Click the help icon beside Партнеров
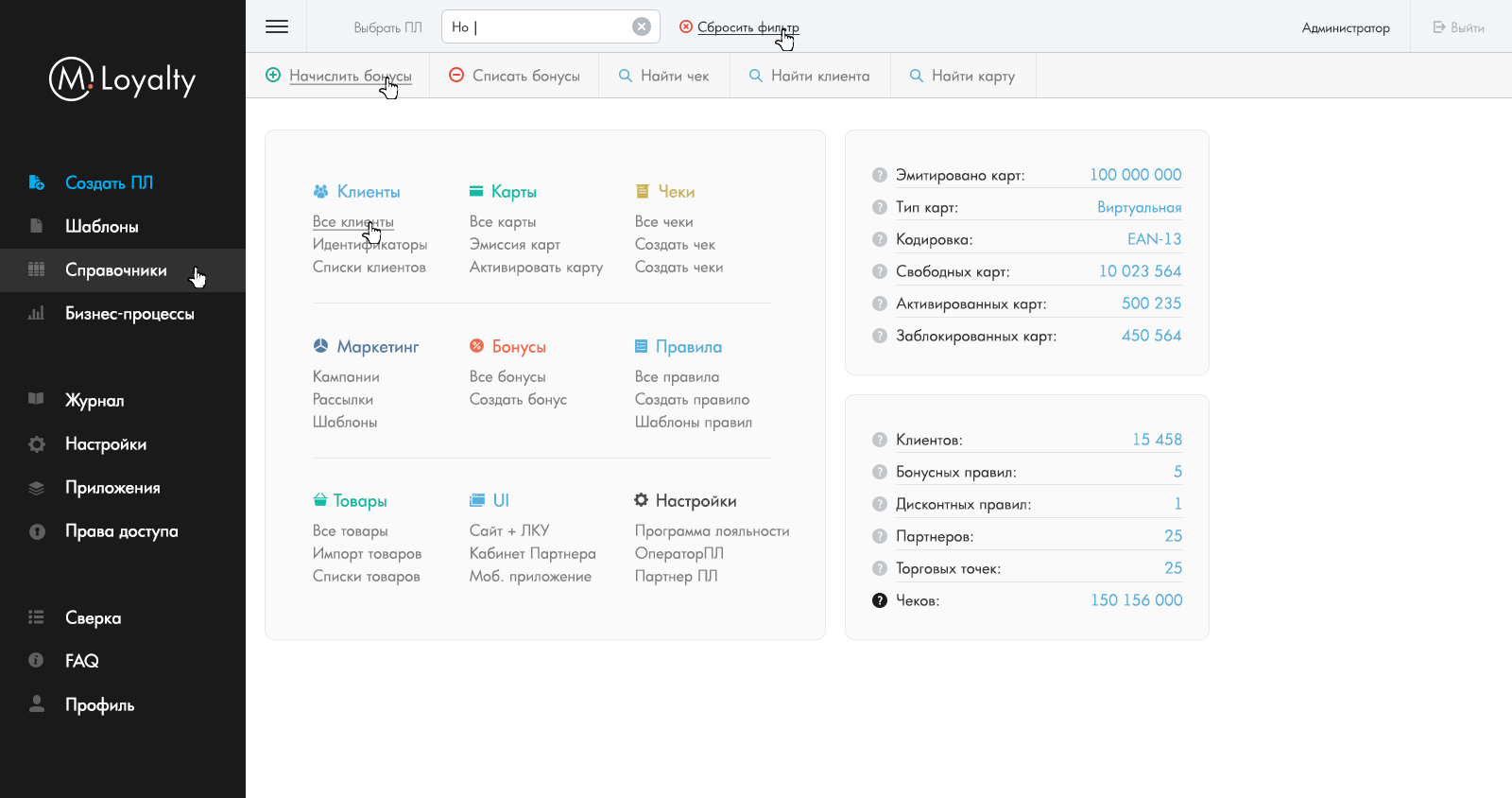1512x798 pixels. click(x=879, y=536)
